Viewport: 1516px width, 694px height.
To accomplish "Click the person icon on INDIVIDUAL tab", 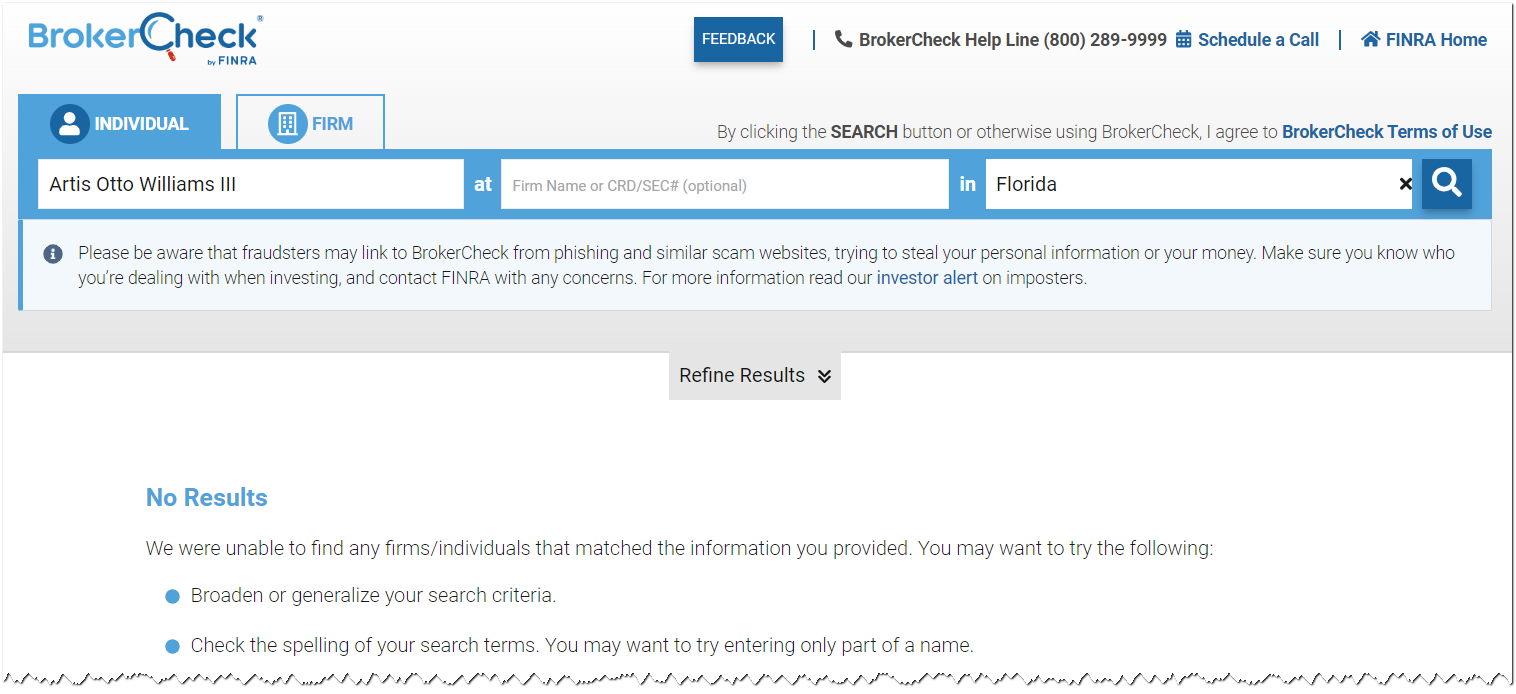I will (70, 124).
